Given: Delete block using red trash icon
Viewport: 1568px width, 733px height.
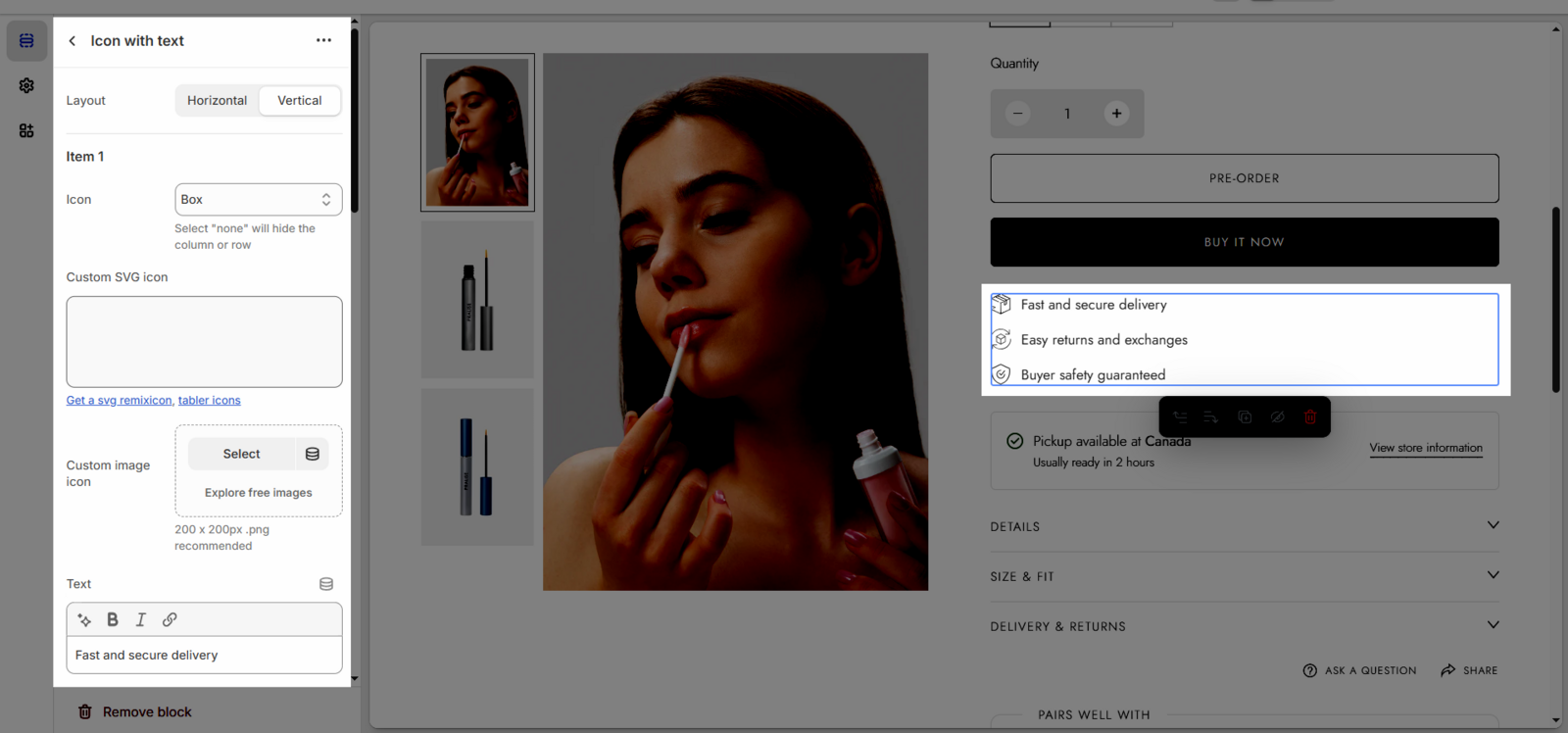Looking at the screenshot, I should point(1309,417).
